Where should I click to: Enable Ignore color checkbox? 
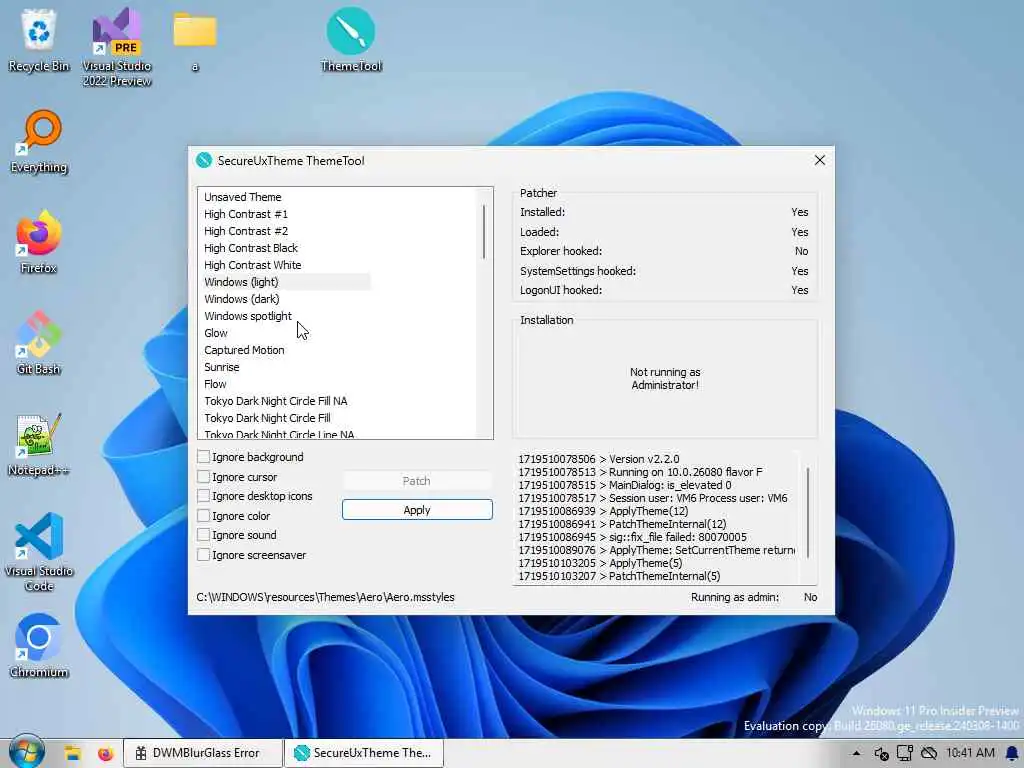(x=203, y=516)
